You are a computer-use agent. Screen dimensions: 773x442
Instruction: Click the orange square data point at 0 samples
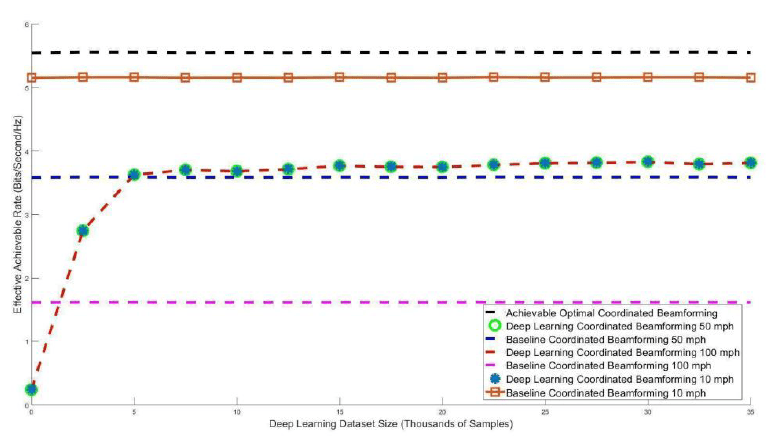31,77
